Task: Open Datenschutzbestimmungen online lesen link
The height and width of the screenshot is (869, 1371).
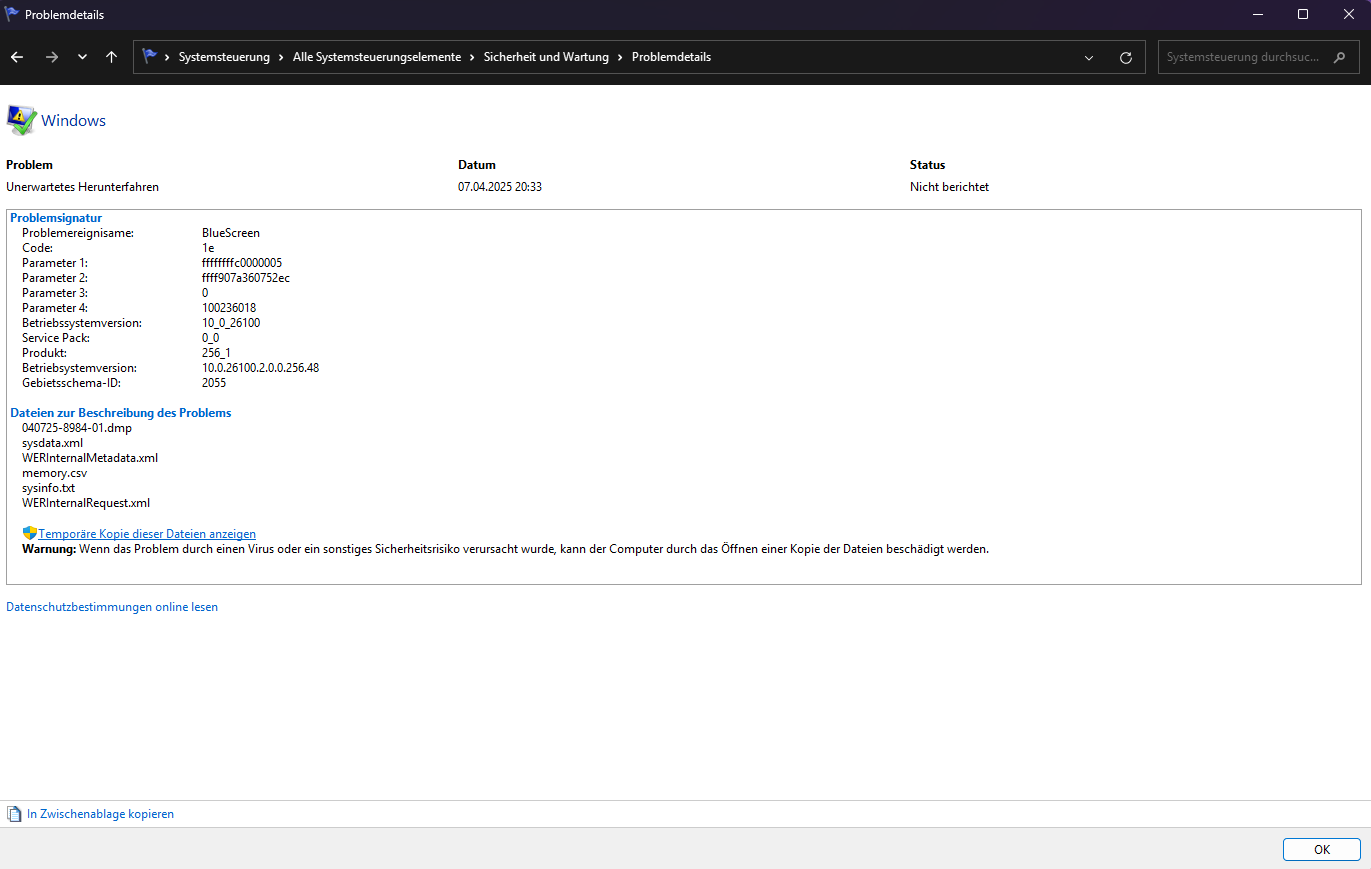Action: click(x=112, y=607)
